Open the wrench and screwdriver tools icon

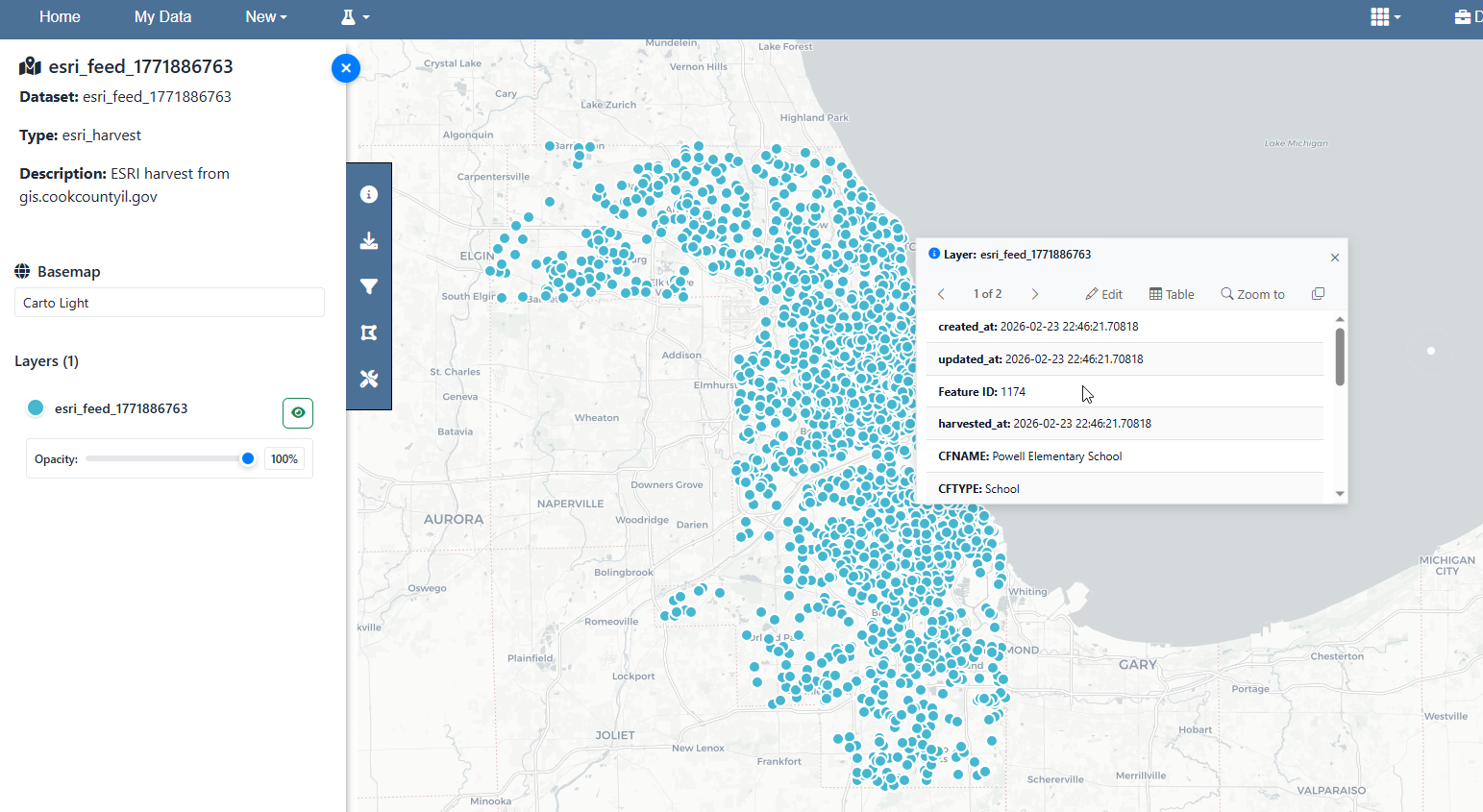(369, 379)
